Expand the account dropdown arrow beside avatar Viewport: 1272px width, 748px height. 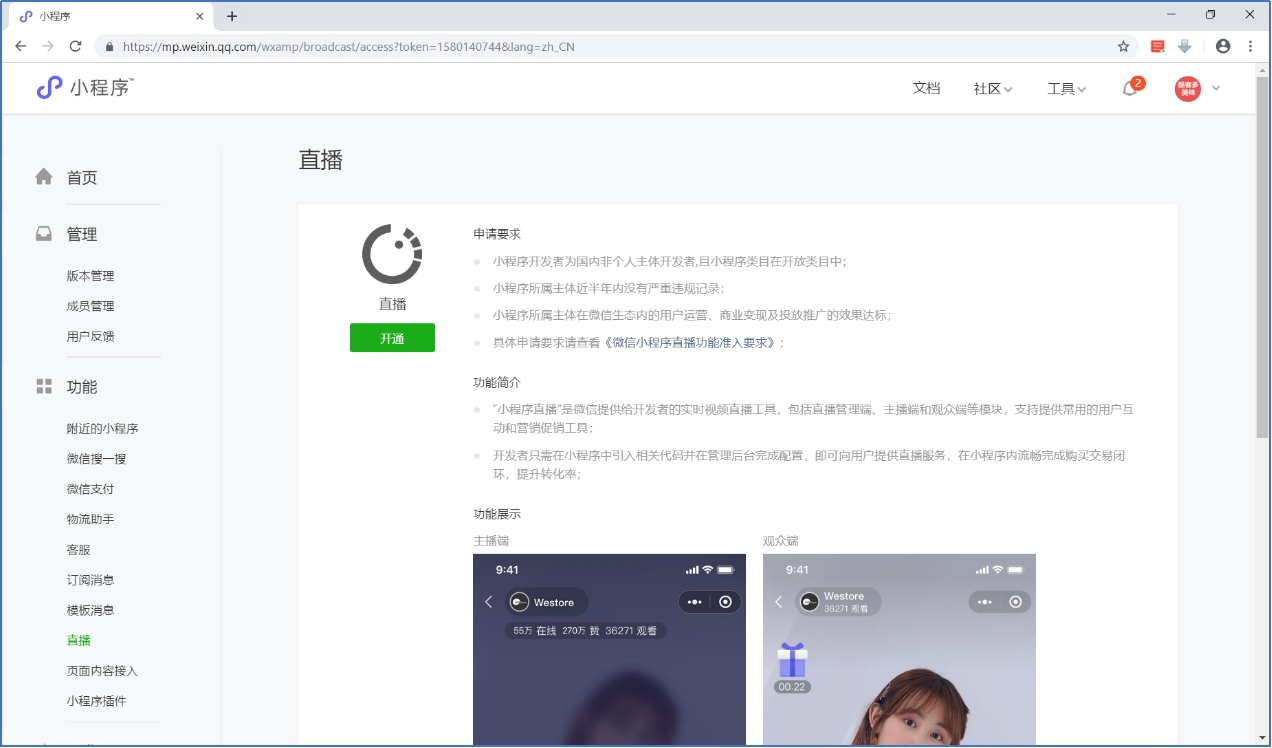click(1216, 88)
